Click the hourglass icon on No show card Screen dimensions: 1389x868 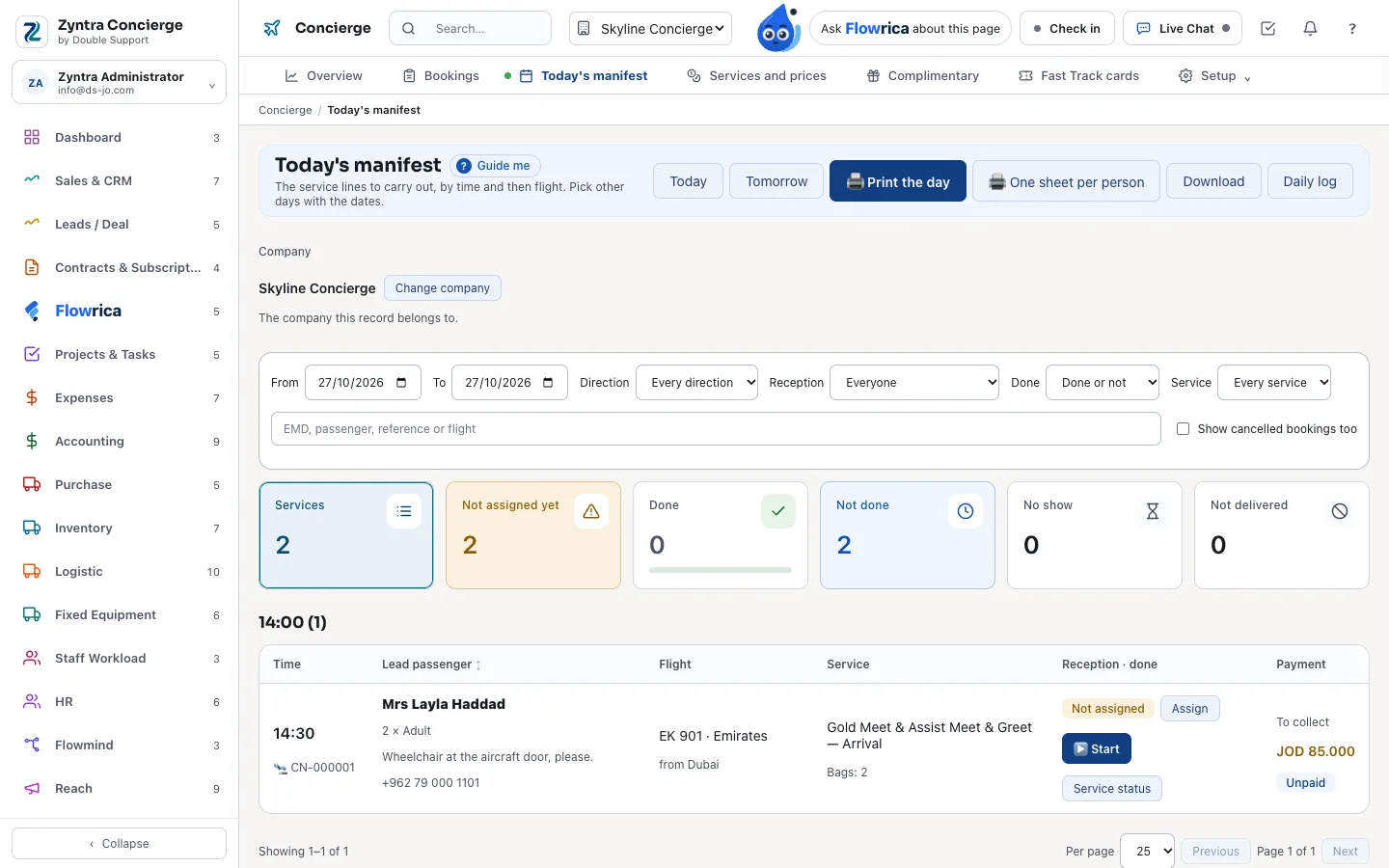pyautogui.click(x=1153, y=511)
